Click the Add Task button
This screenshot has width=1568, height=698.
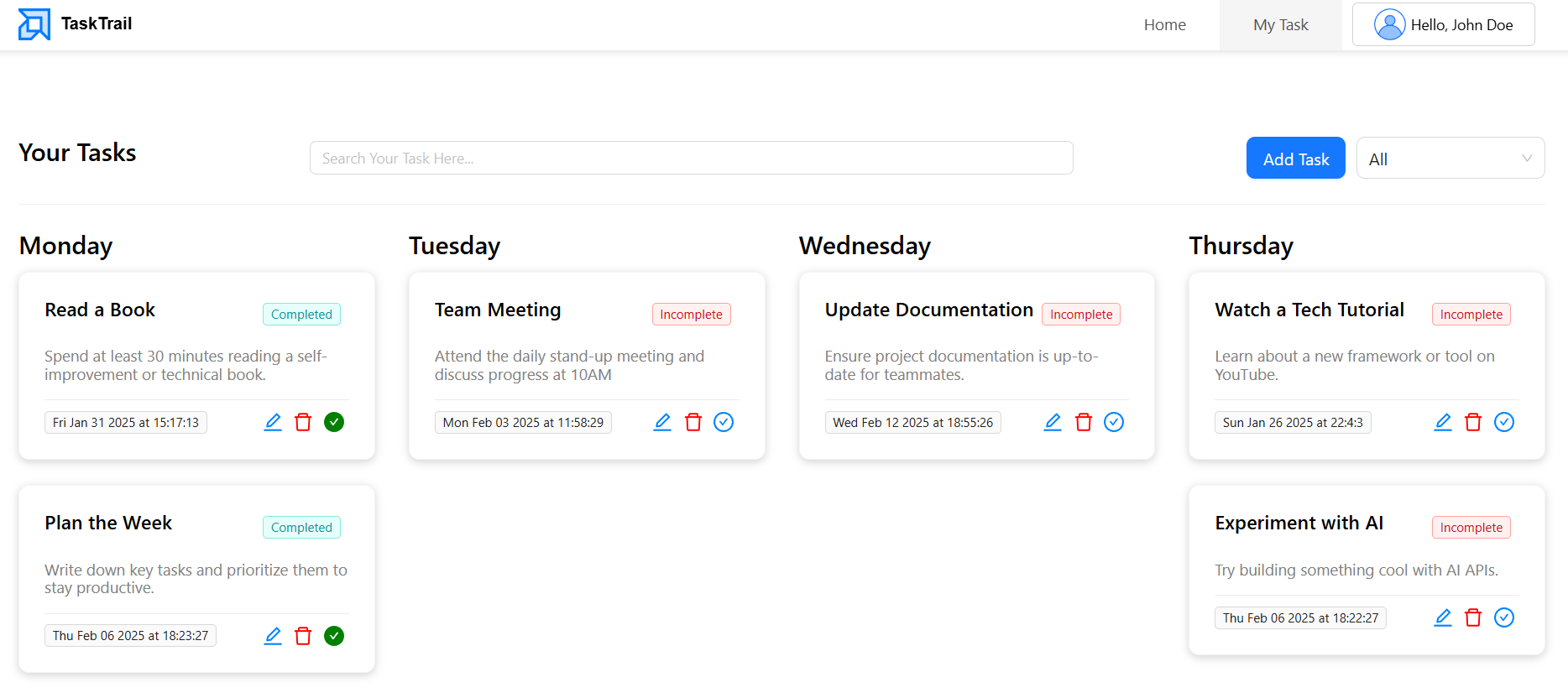click(x=1295, y=158)
